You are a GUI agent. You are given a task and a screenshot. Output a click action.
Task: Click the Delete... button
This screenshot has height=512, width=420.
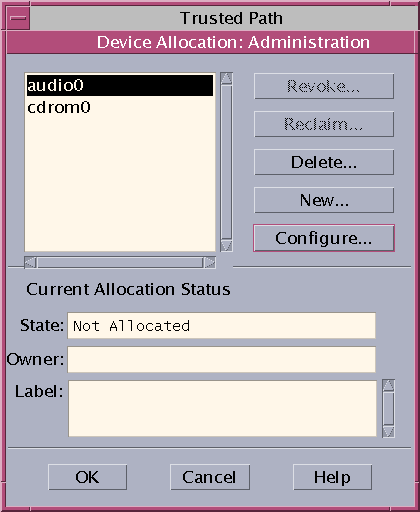pos(324,162)
